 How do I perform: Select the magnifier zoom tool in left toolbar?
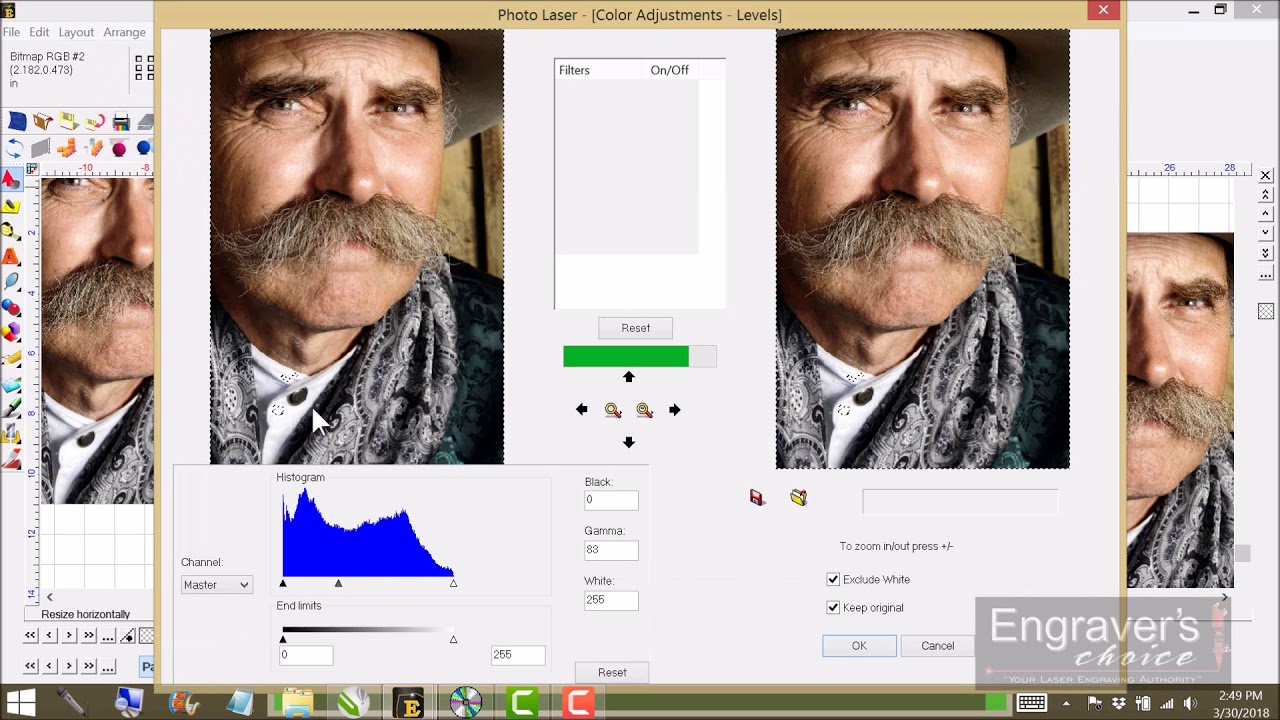[10, 231]
